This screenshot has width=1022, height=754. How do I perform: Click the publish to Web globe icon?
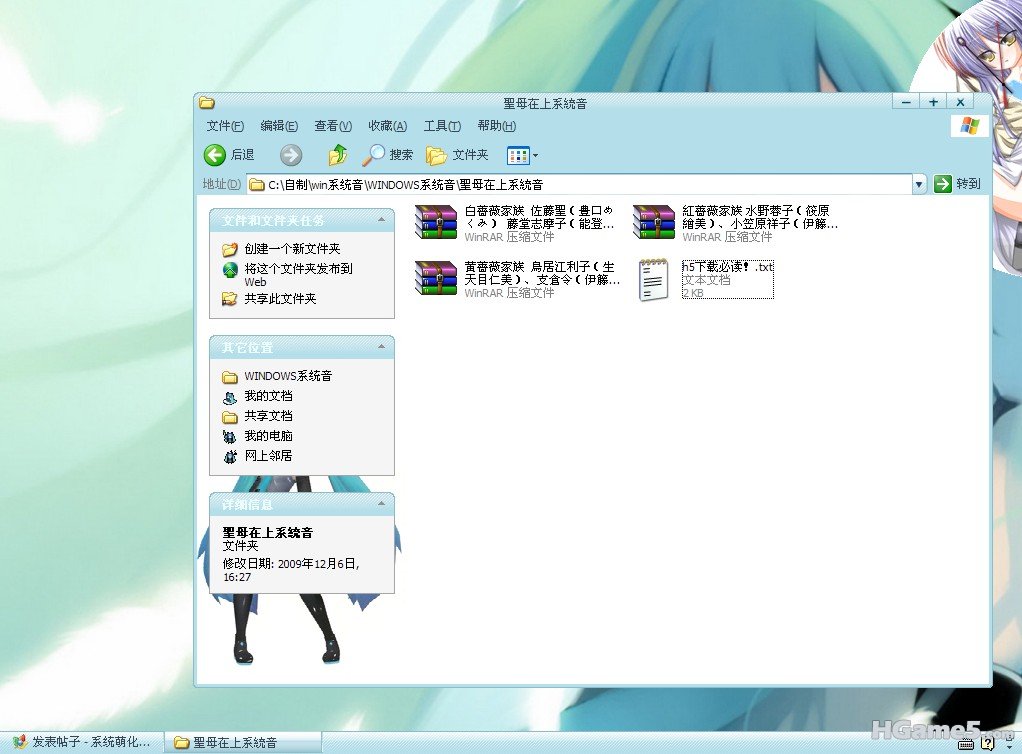coord(230,270)
